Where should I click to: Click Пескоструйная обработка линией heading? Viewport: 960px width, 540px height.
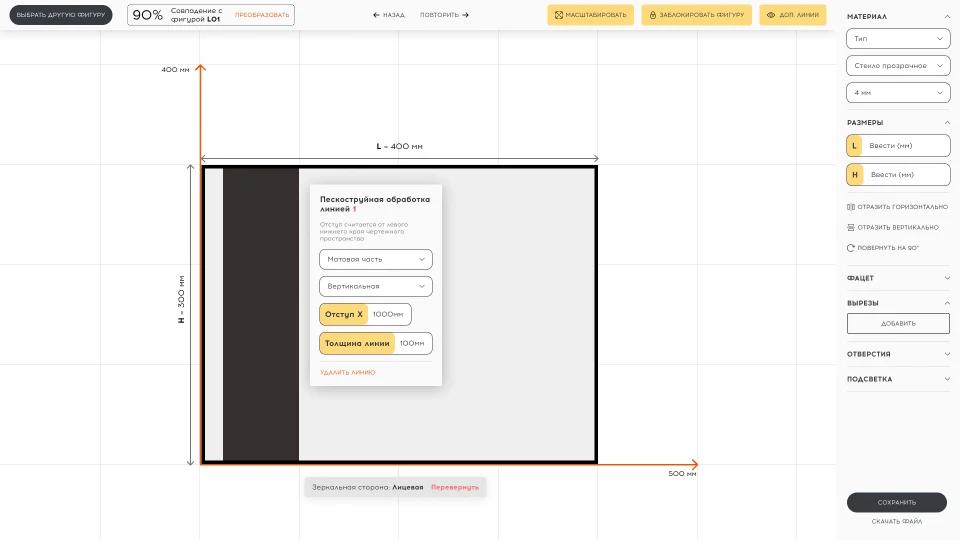point(375,204)
